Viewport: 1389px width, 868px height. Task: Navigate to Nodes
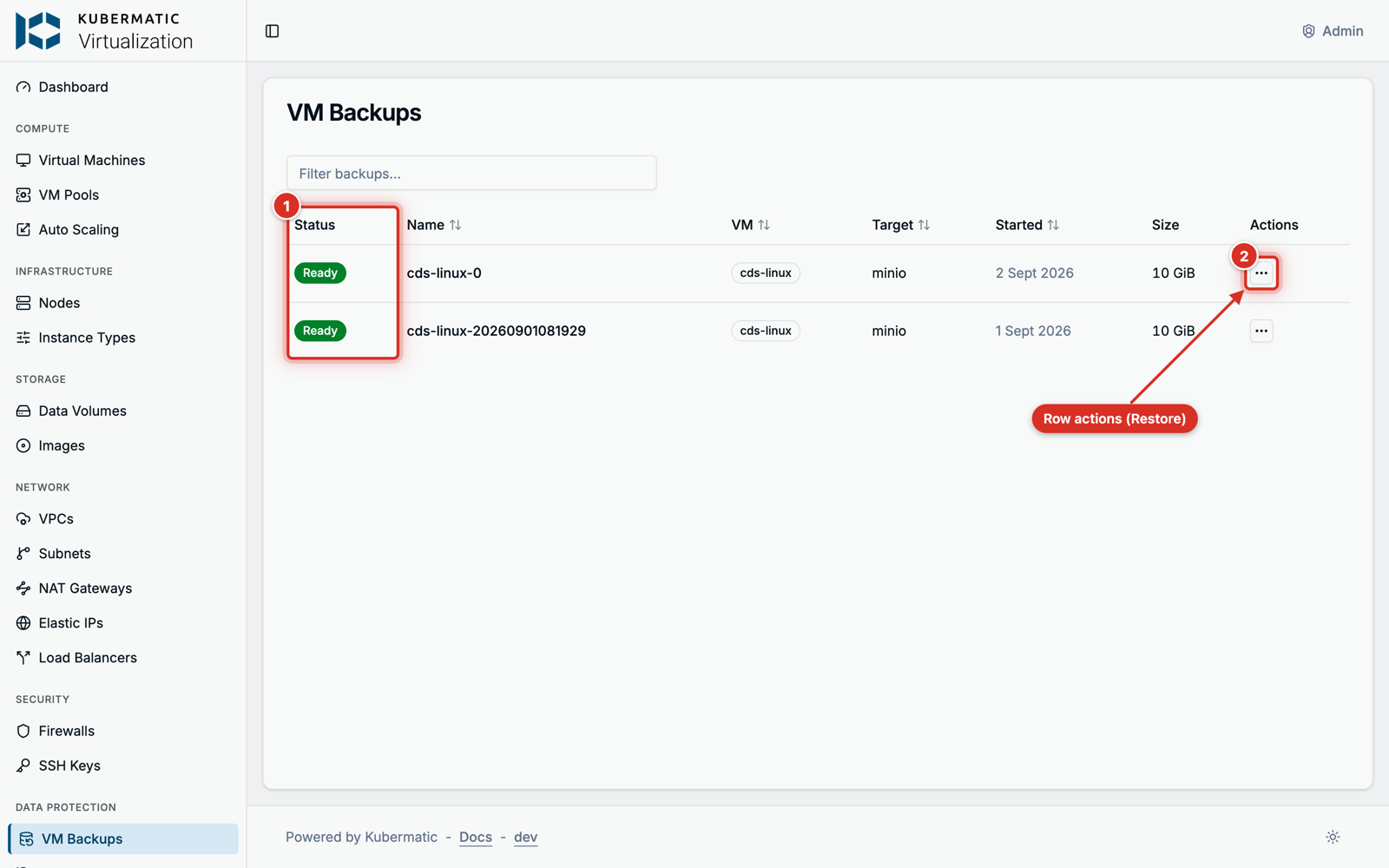[x=122, y=303]
